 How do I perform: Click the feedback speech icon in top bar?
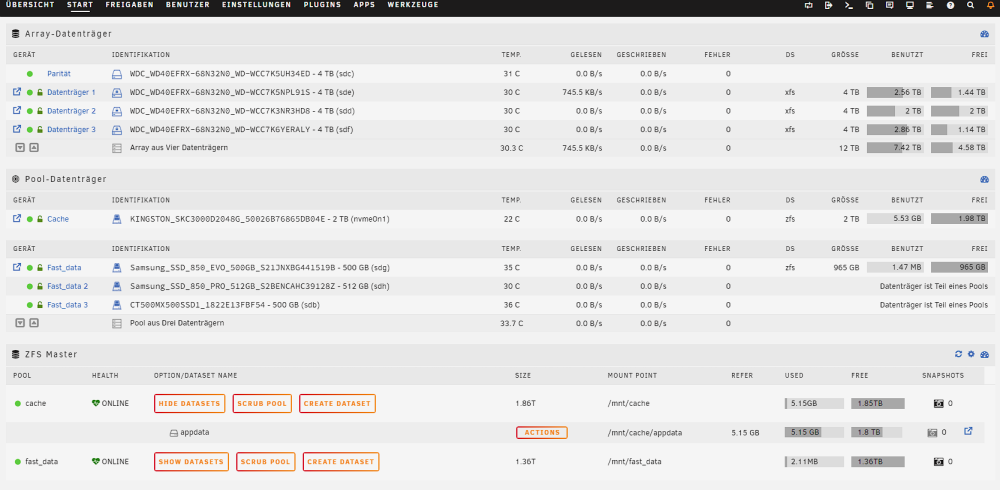[x=890, y=5]
